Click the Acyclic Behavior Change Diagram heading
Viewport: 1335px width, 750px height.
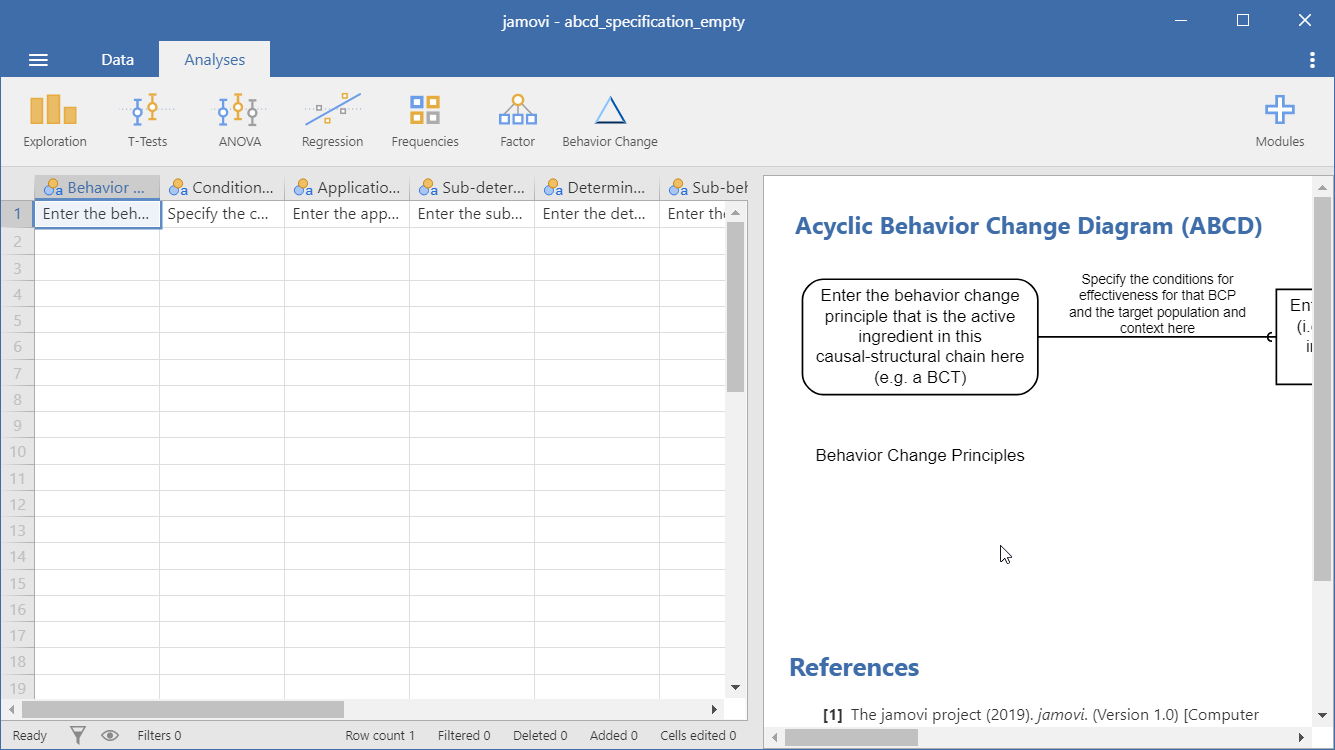click(1028, 226)
